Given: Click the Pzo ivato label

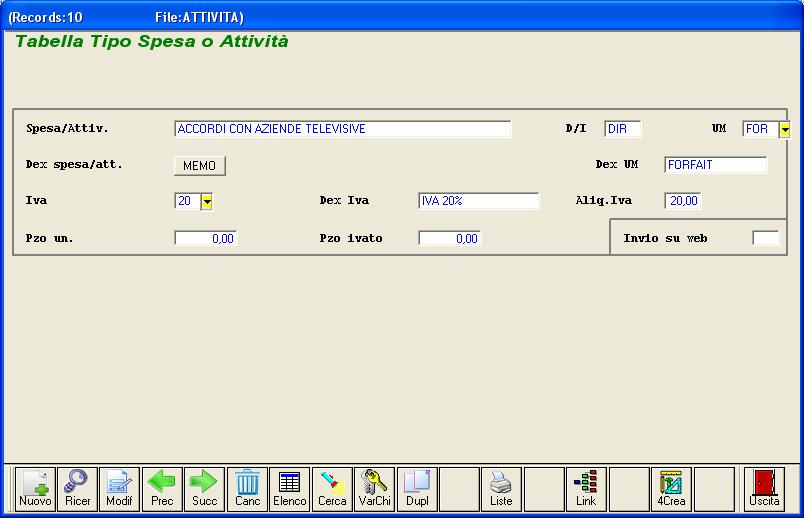Looking at the screenshot, I should click(x=351, y=238).
